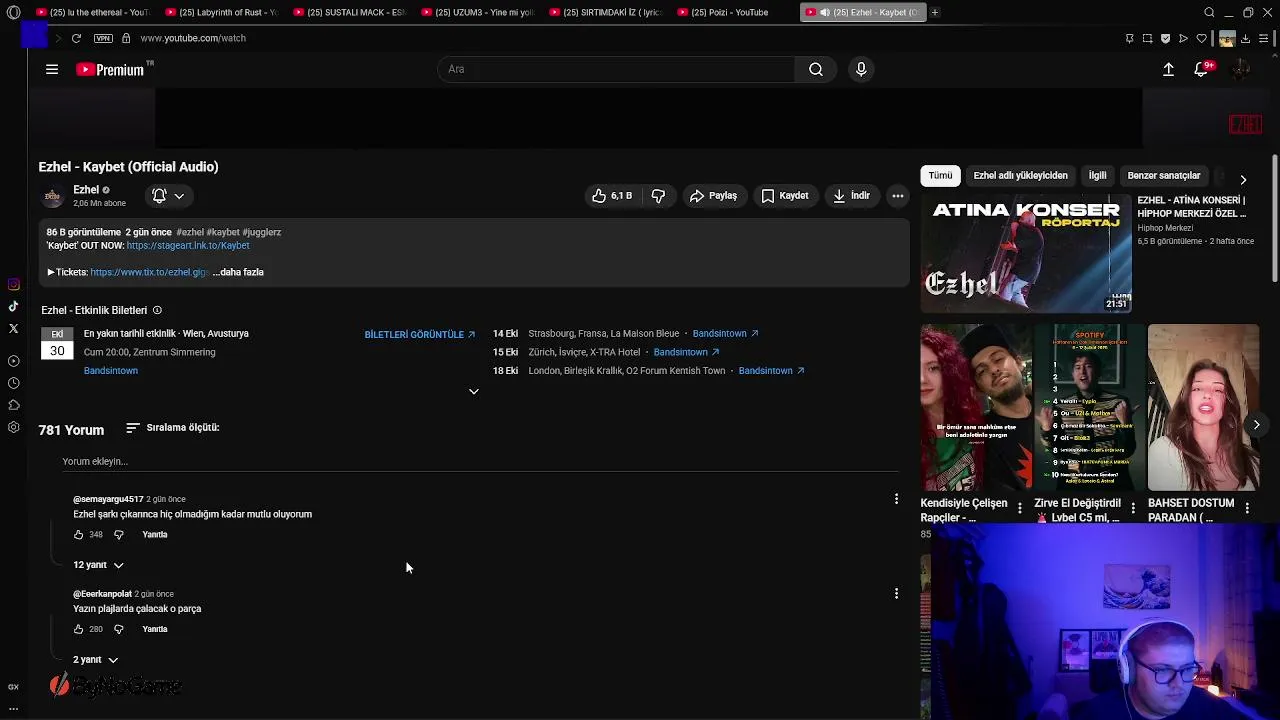Expand the event tickets list chevron
The height and width of the screenshot is (720, 1280).
click(474, 391)
